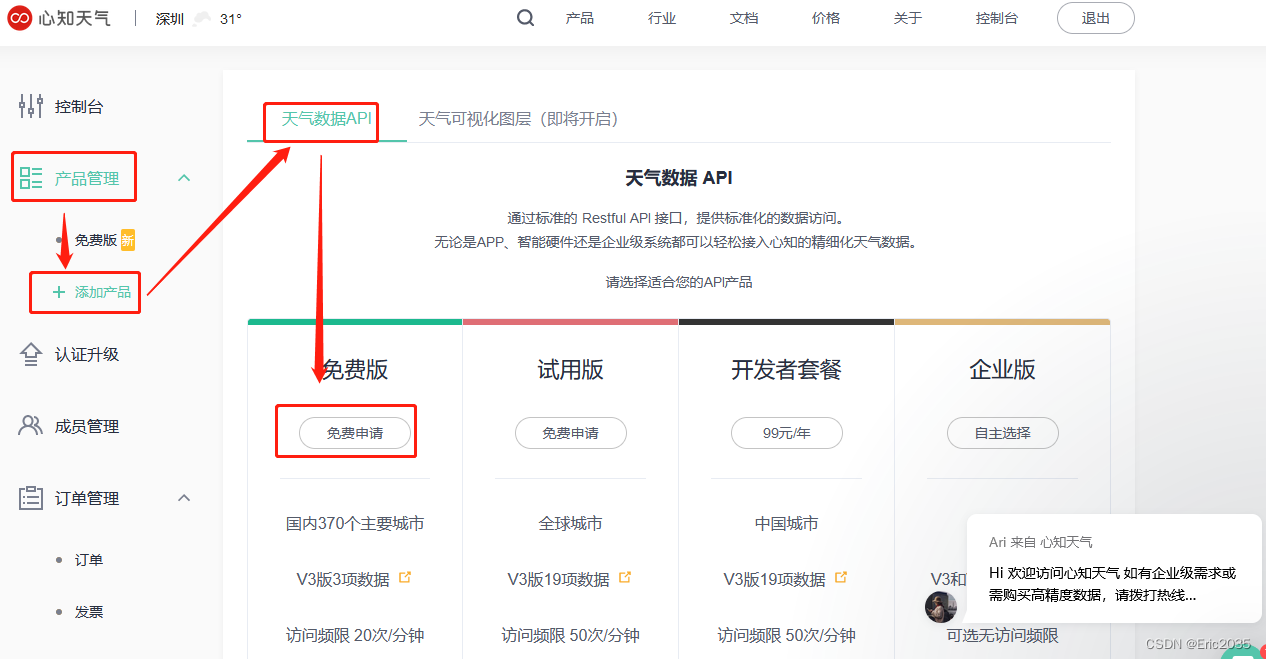The image size is (1266, 659).
Task: Click the 国内370个主要城市 text
Action: click(x=355, y=523)
